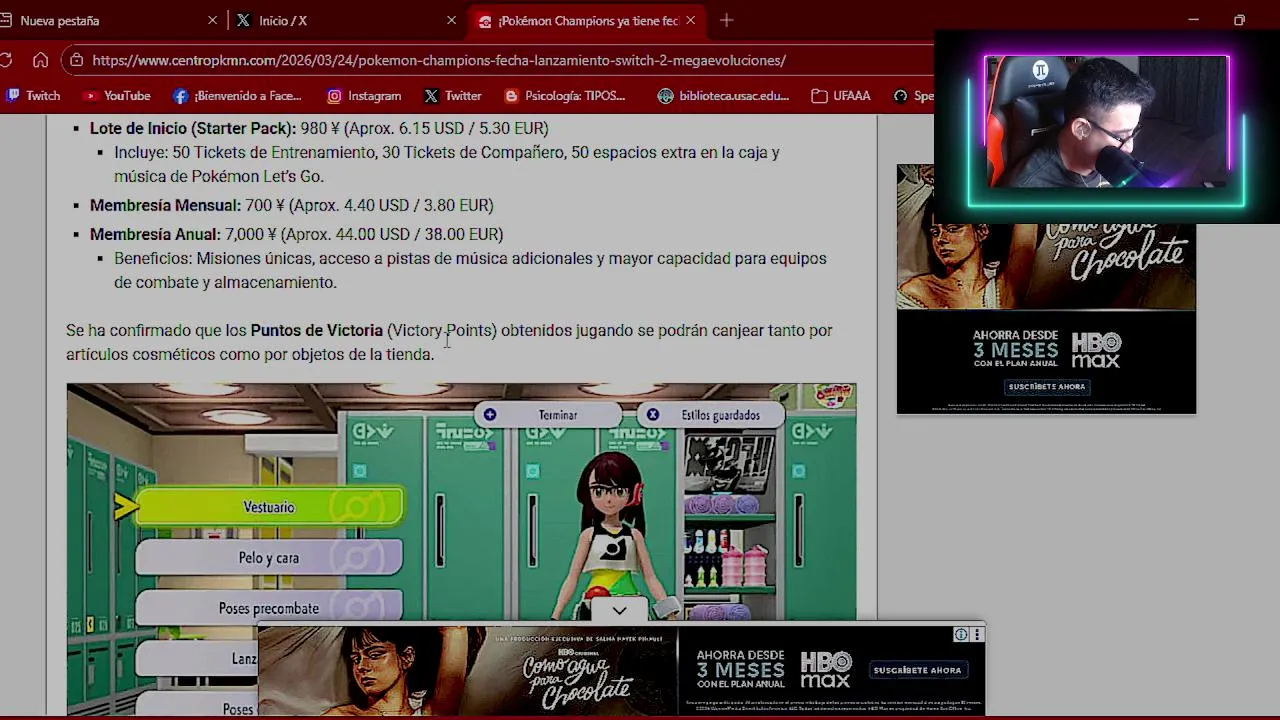
Task: Click 'Lote de Inicio (Starter Pack):' text
Action: (193, 128)
